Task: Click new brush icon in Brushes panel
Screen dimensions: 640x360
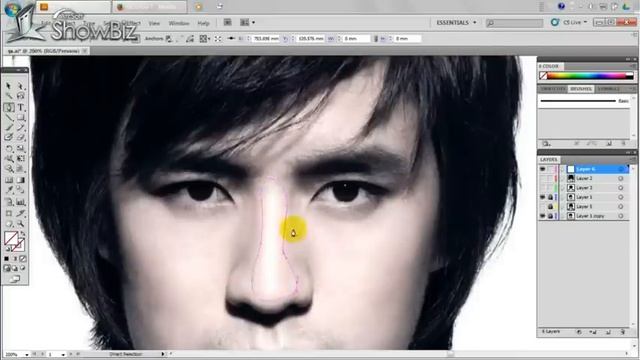Action: [x=609, y=144]
